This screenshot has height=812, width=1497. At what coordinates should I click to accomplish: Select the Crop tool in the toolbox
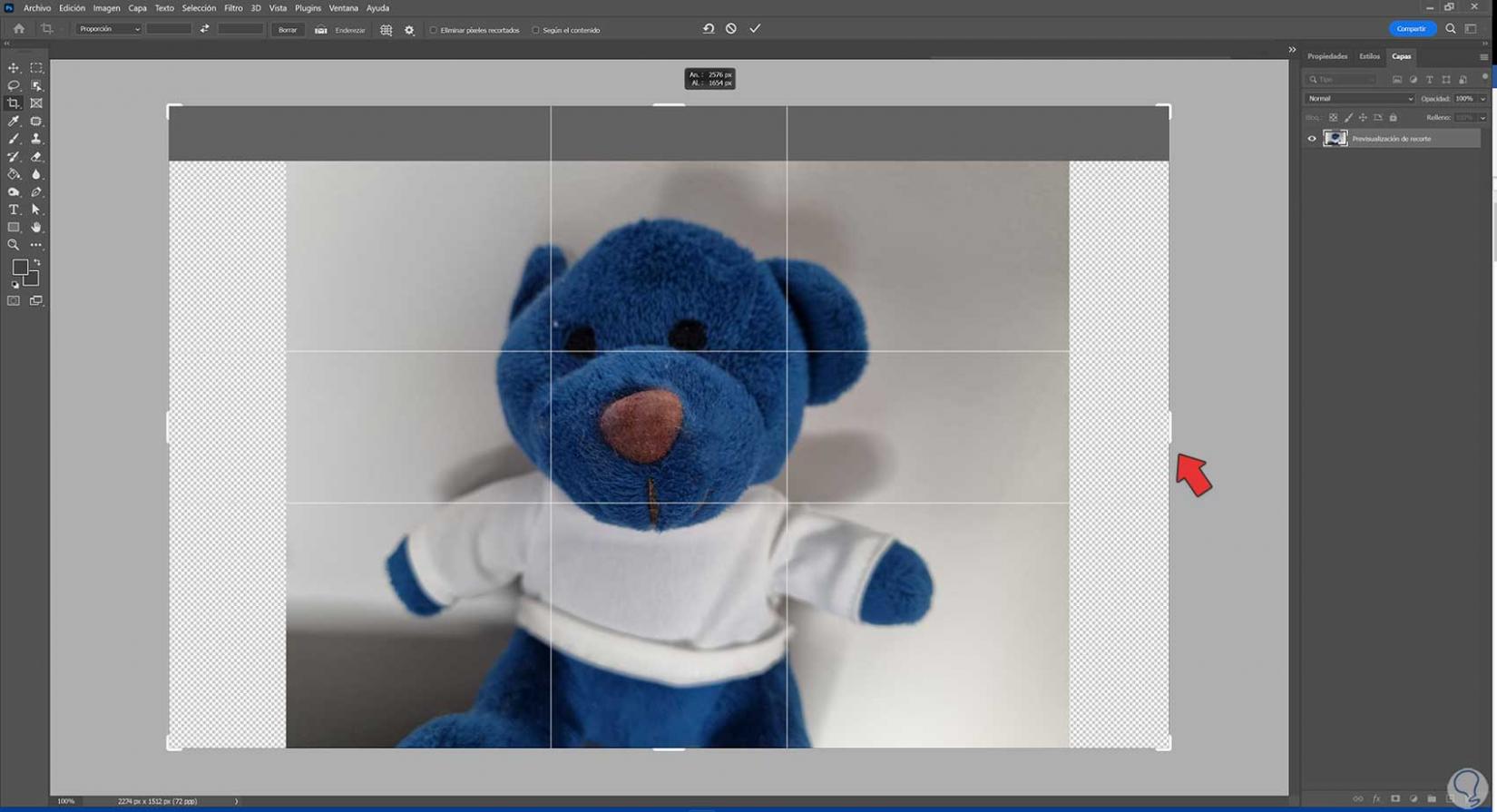tap(14, 103)
